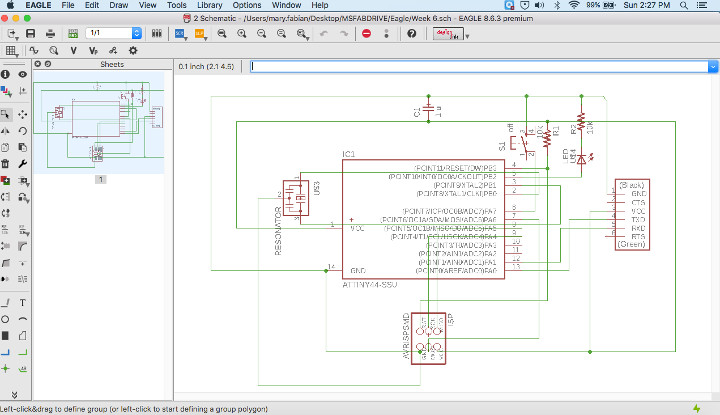Select the Delete trash can tool
720x415 pixels.
coord(6,163)
